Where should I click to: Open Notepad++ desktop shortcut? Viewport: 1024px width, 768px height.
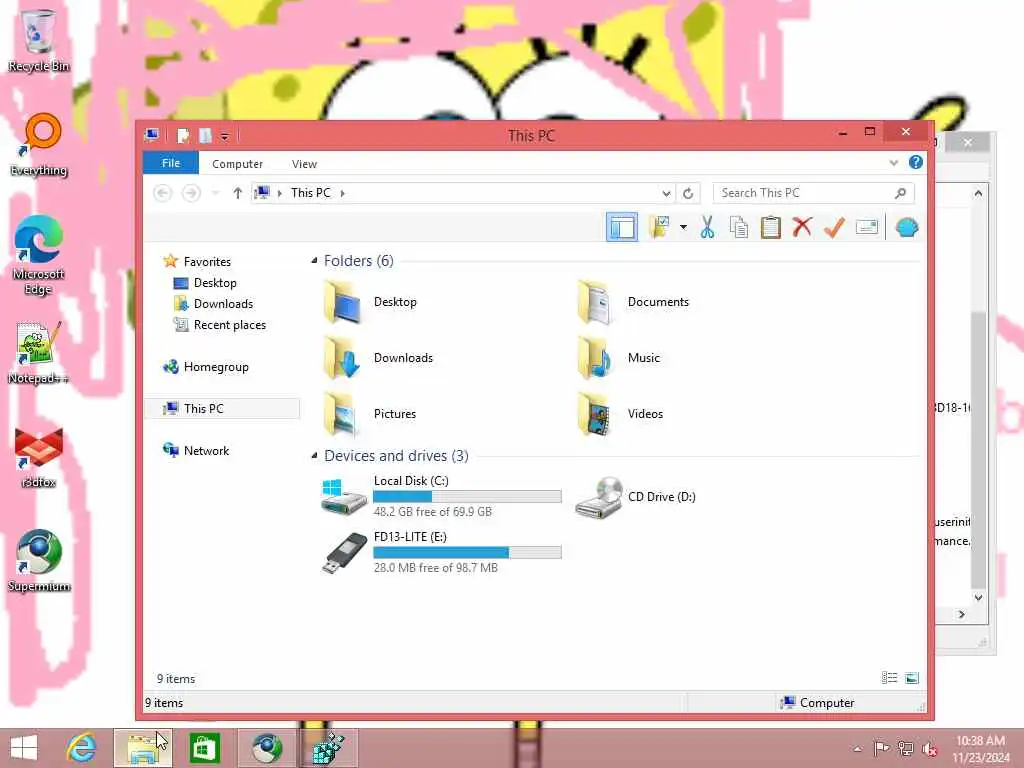coord(38,353)
